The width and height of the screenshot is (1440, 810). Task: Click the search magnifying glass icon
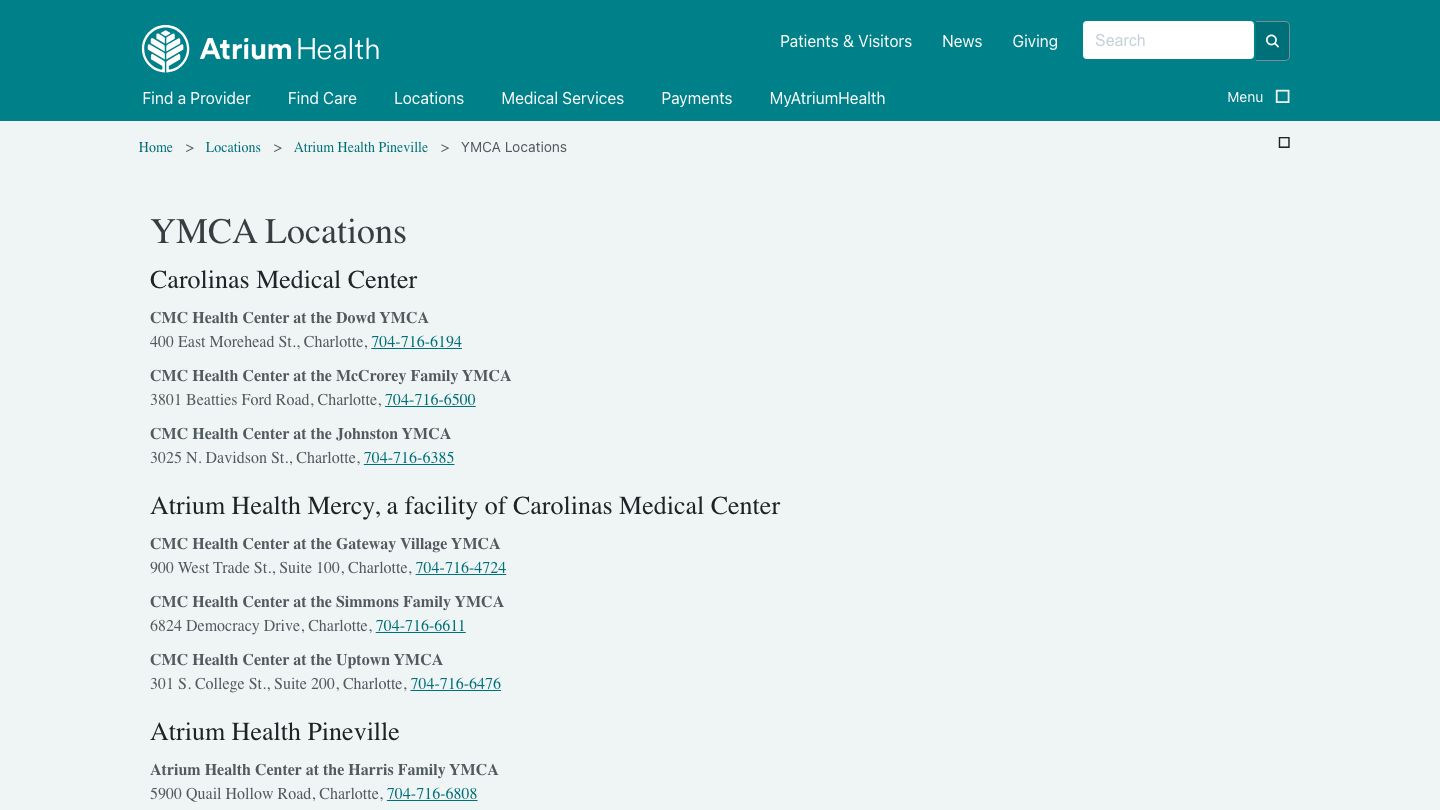[x=1271, y=40]
